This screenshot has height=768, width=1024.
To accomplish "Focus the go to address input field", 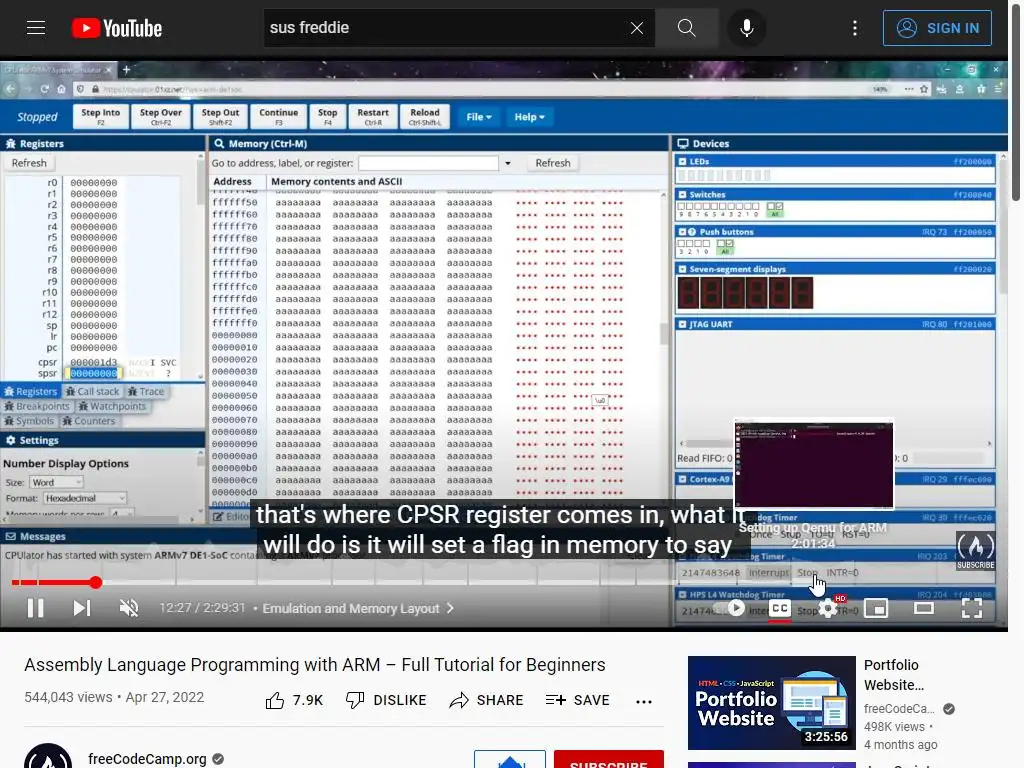I will [x=428, y=163].
